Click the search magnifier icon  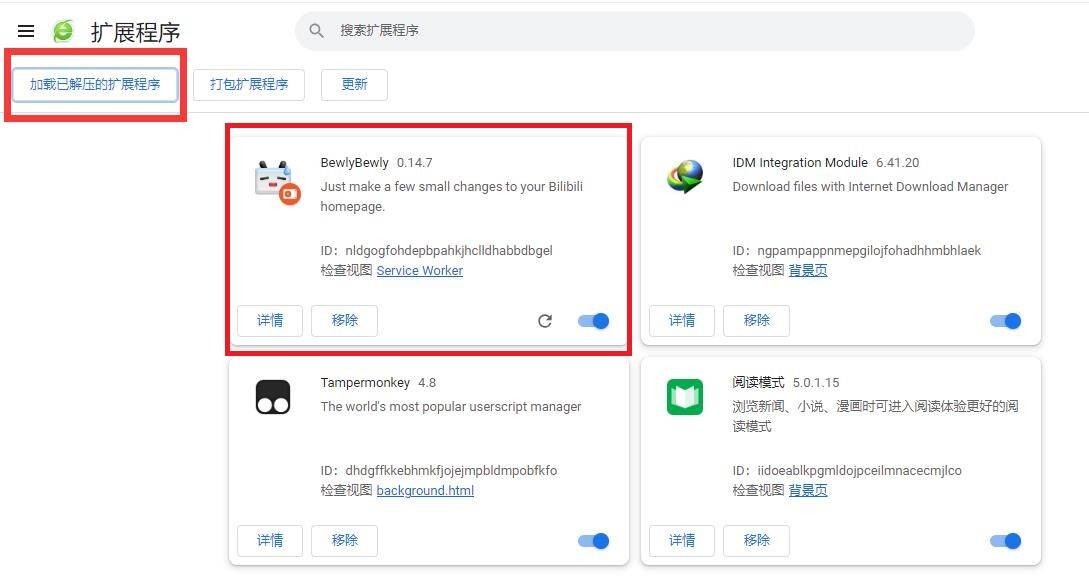click(317, 31)
